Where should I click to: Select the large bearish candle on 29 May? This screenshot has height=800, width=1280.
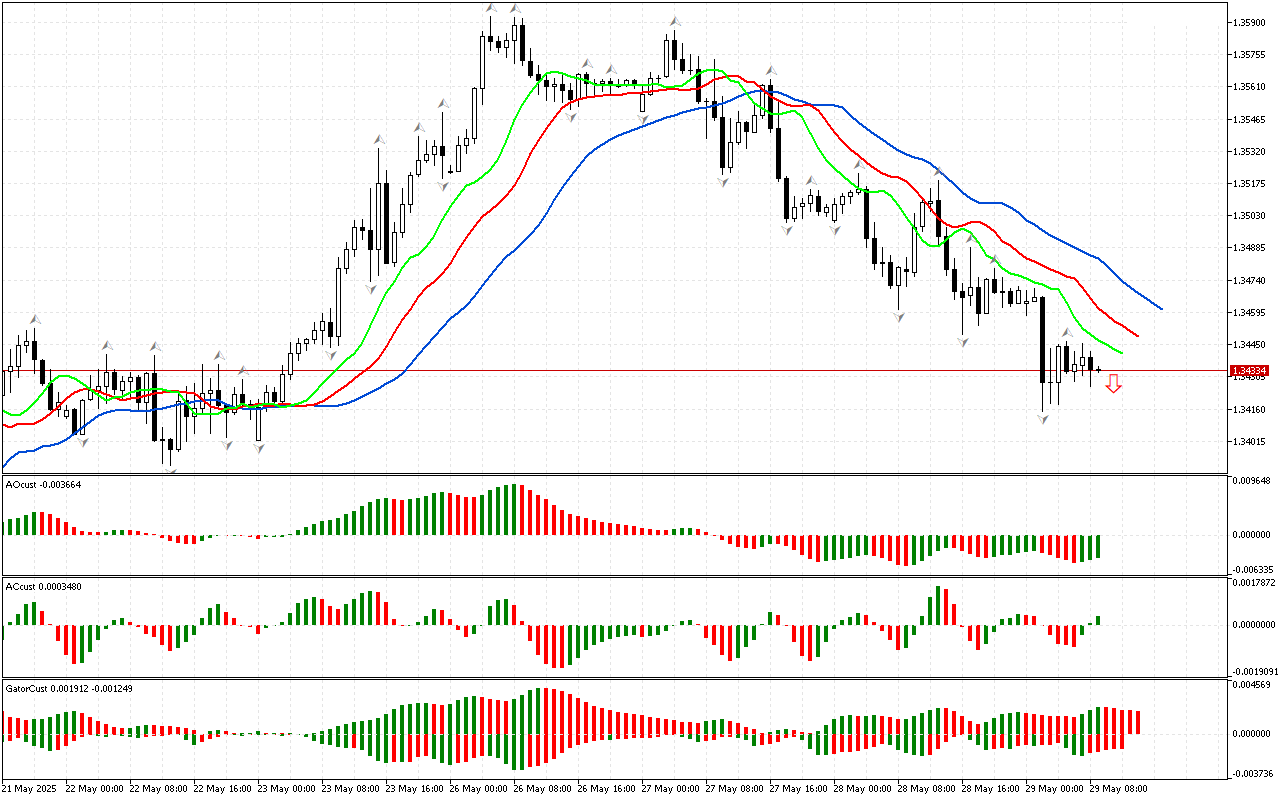coord(1043,340)
